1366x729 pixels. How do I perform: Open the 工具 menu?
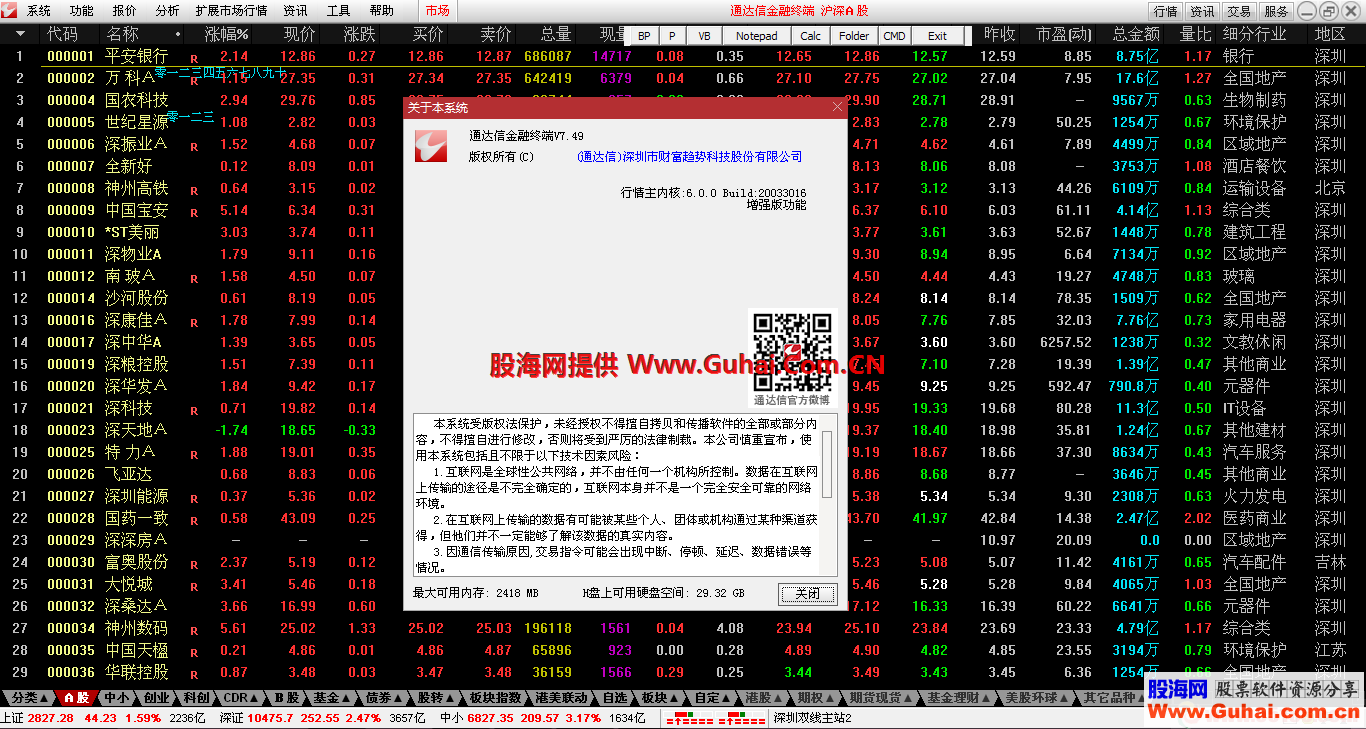(338, 11)
